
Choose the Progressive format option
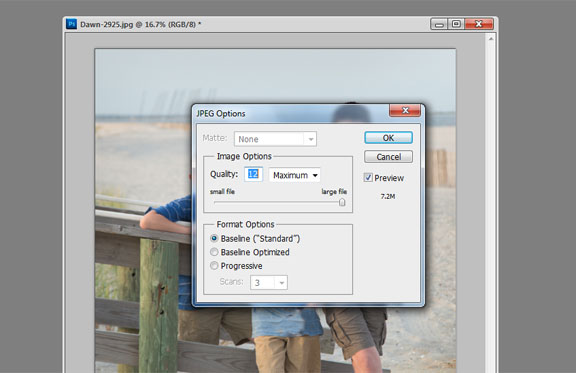pos(214,265)
